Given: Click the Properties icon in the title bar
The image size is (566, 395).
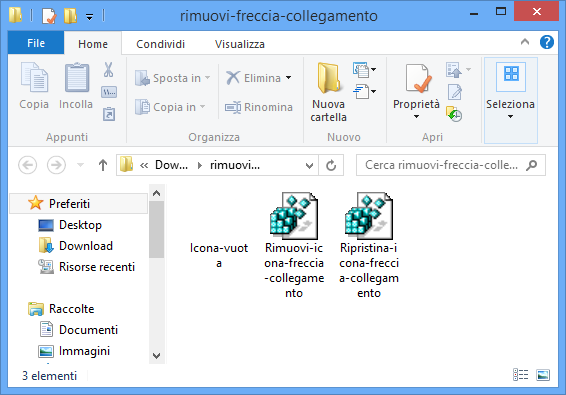Looking at the screenshot, I should 49,16.
